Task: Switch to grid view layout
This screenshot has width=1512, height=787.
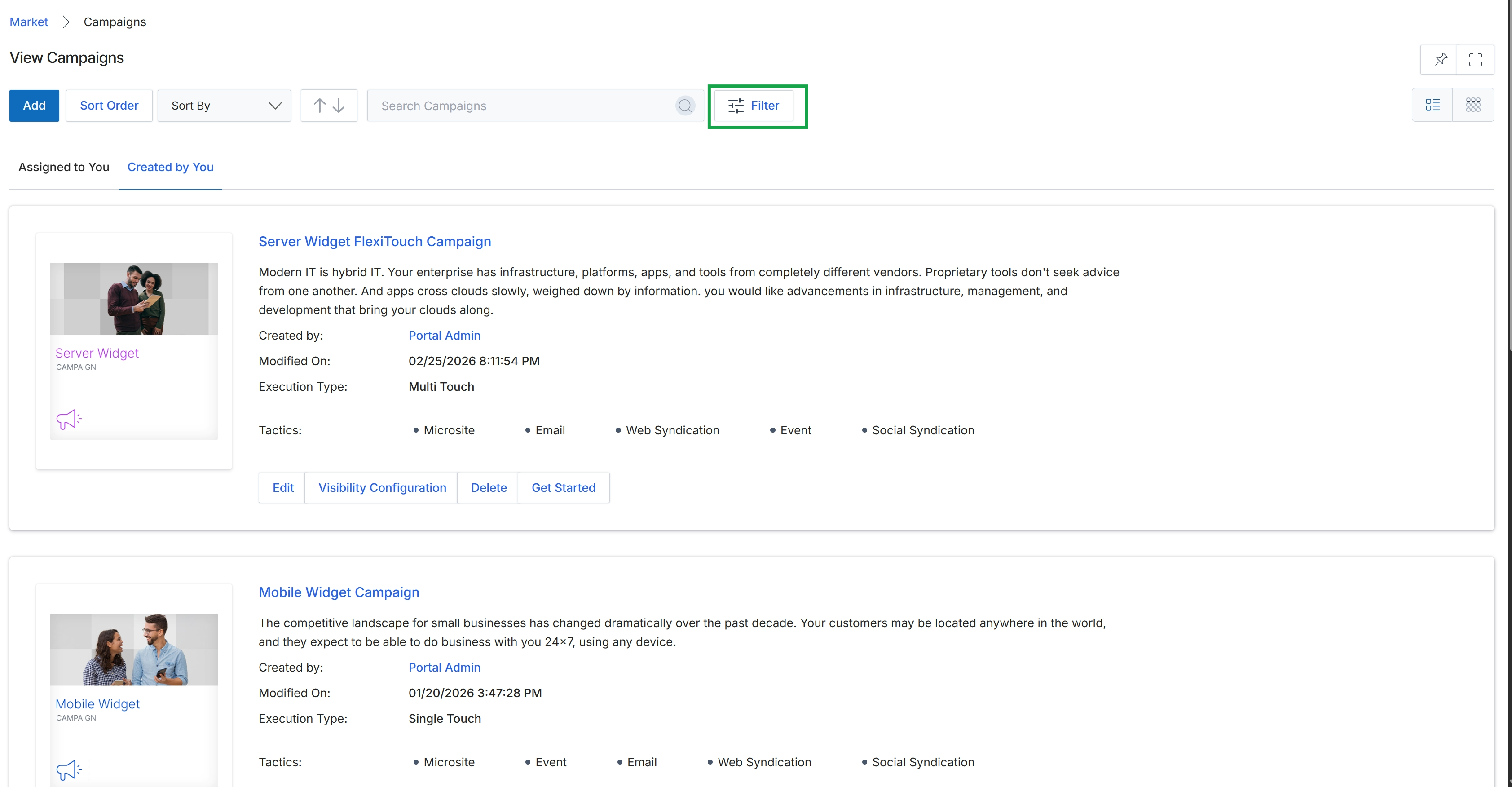Action: 1472,105
